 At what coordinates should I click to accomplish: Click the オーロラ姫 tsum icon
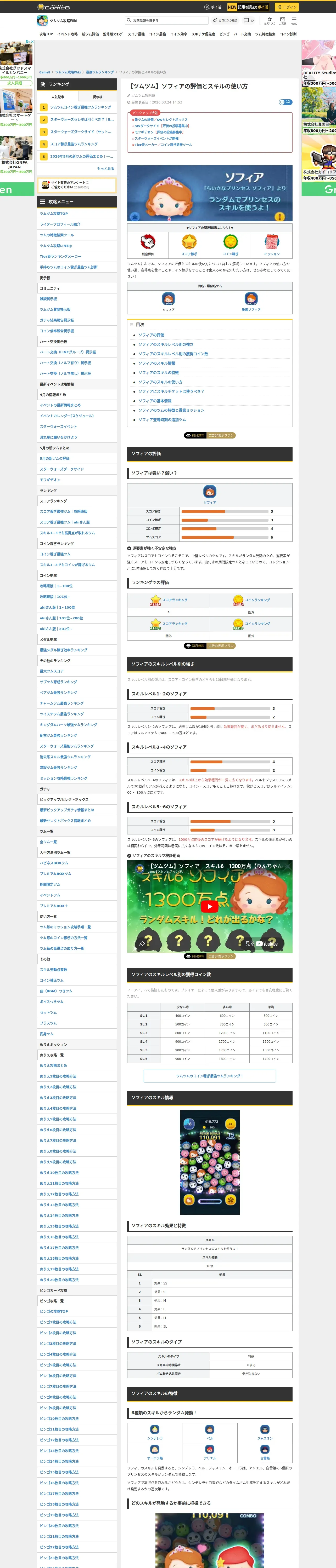coord(155,1449)
